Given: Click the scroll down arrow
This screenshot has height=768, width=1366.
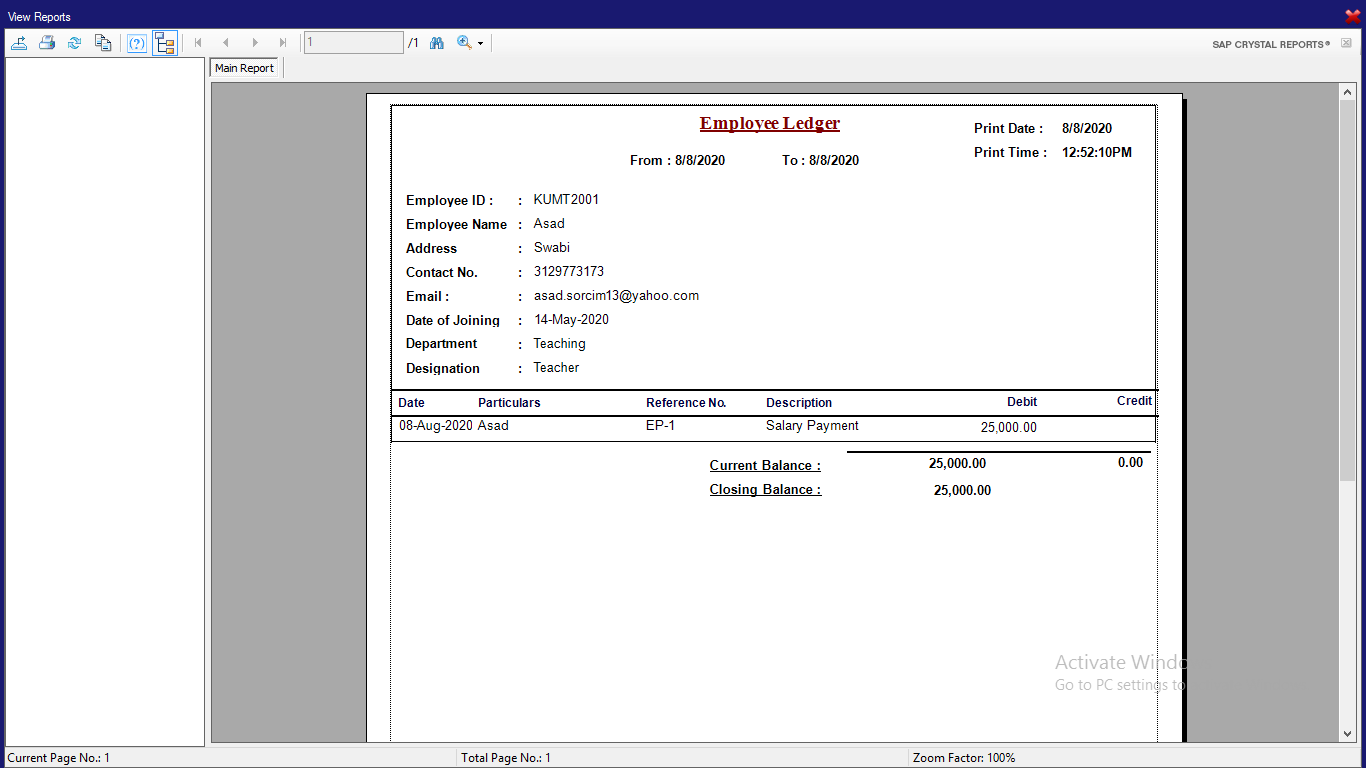Looking at the screenshot, I should (1347, 734).
